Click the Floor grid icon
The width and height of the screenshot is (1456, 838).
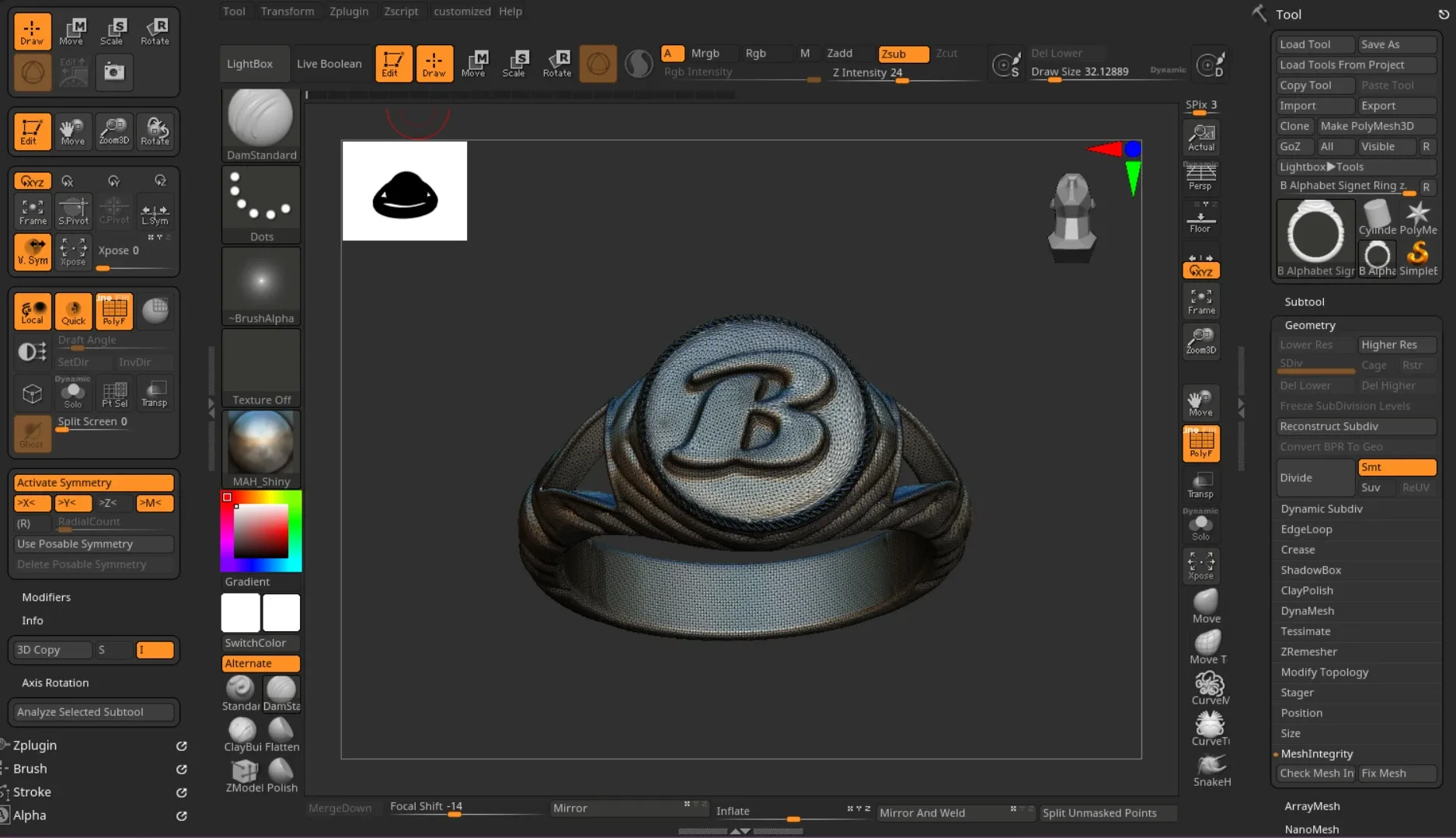coord(1200,219)
